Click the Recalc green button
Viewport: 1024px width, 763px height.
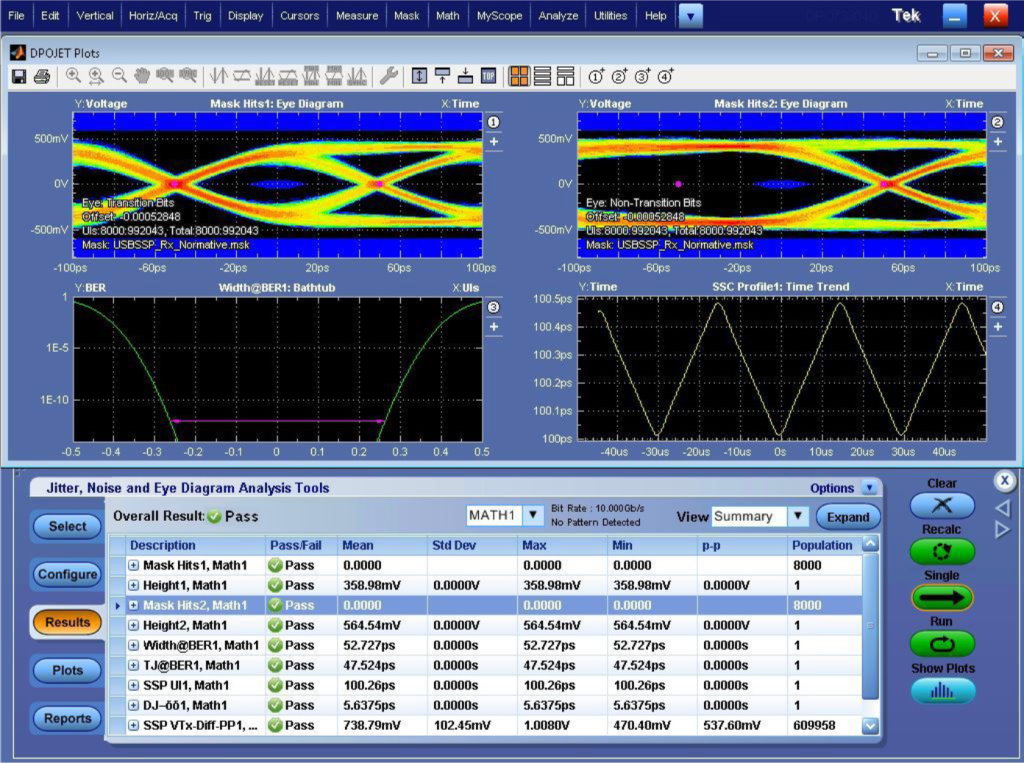click(942, 551)
